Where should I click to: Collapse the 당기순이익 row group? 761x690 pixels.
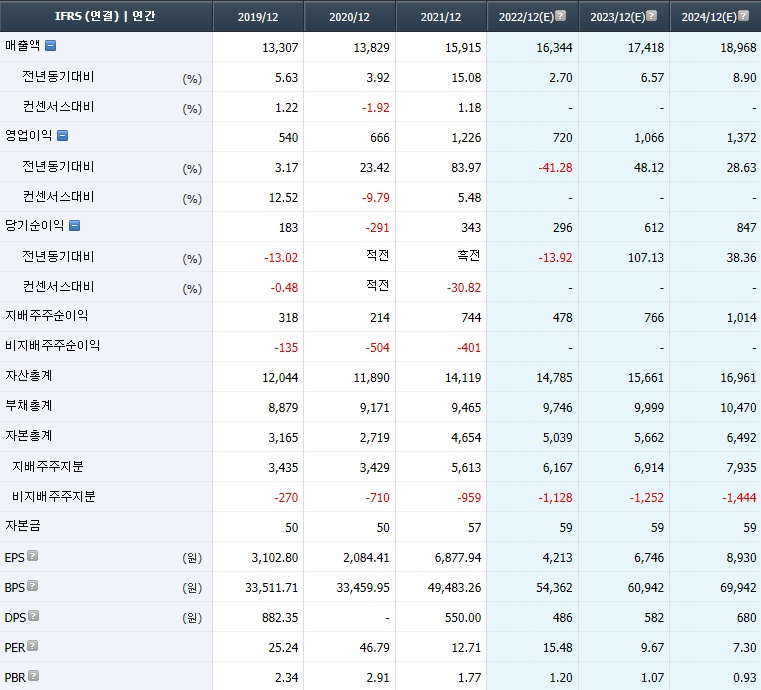(x=74, y=226)
